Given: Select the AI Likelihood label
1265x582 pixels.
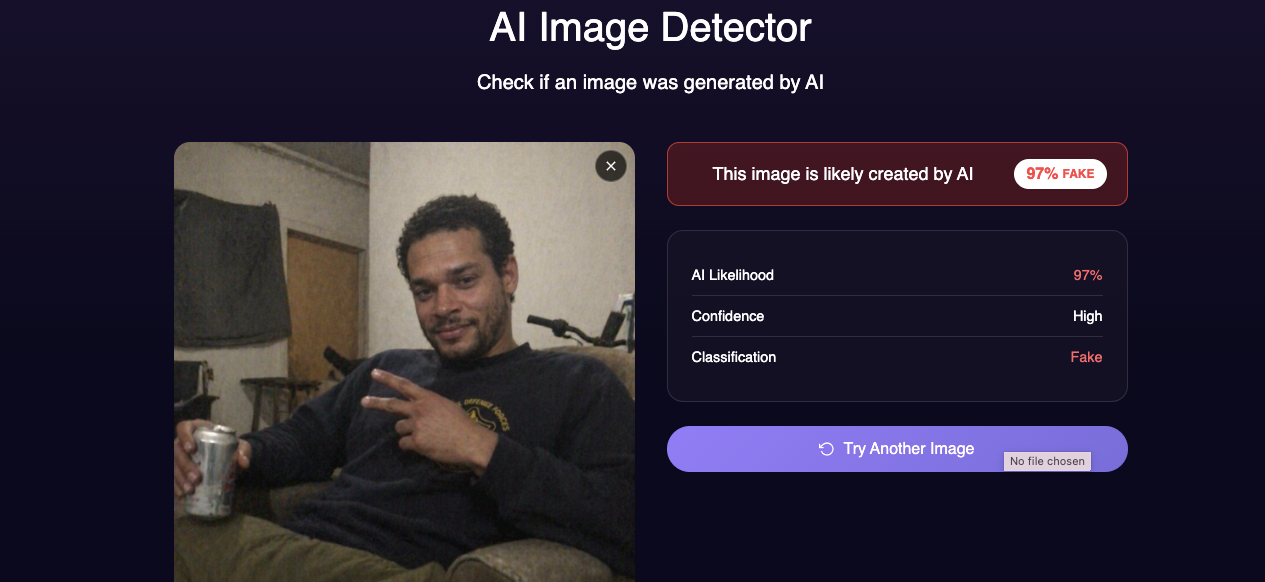Looking at the screenshot, I should pyautogui.click(x=733, y=275).
